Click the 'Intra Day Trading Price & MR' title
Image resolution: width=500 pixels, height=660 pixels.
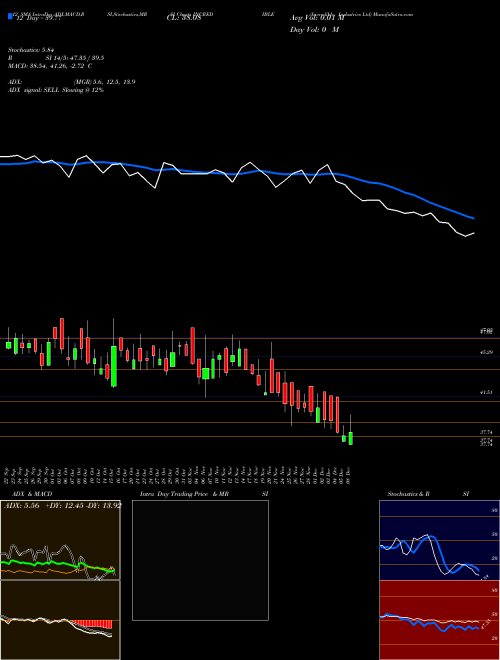coord(184,494)
